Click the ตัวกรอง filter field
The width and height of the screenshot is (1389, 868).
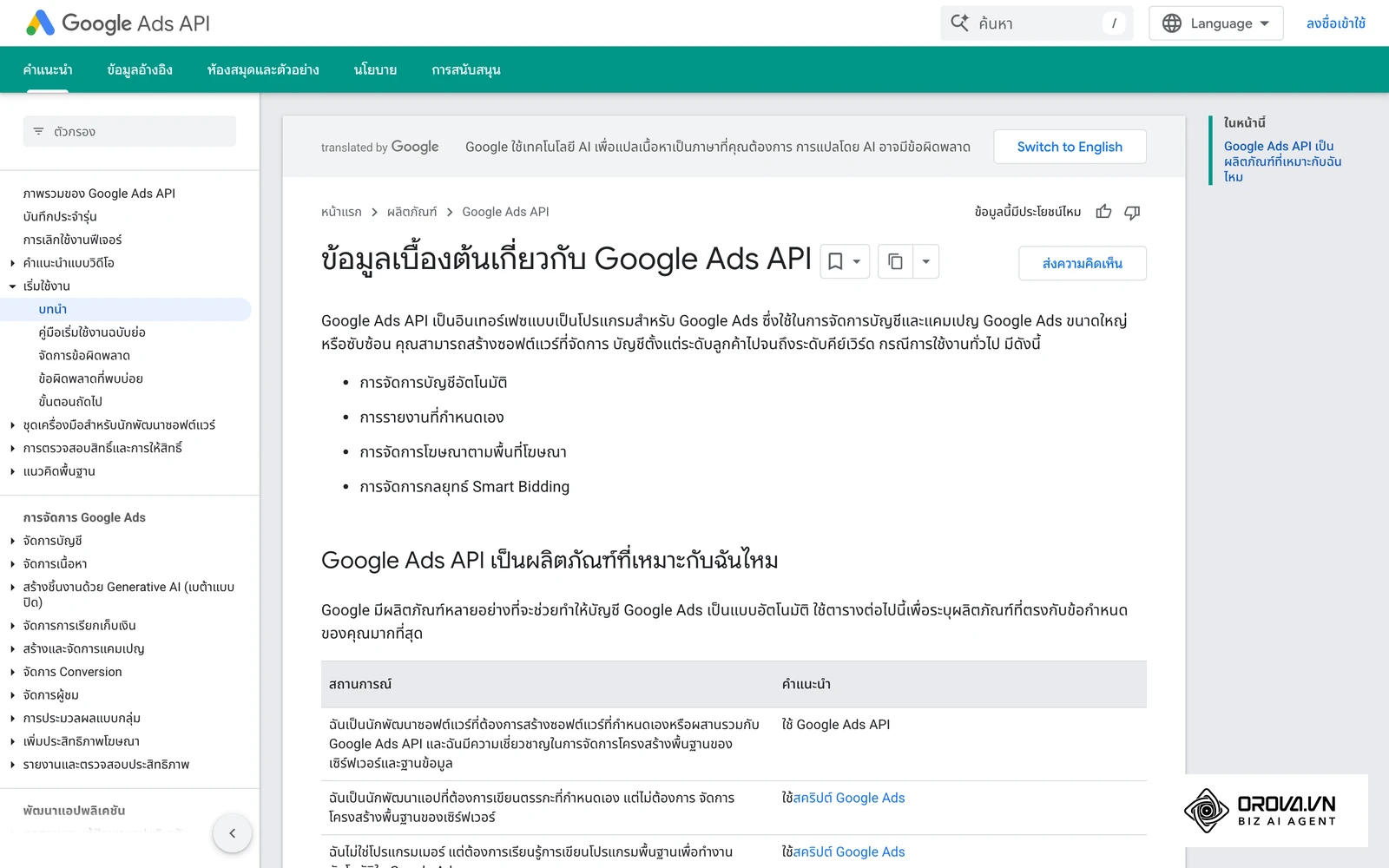pyautogui.click(x=129, y=132)
